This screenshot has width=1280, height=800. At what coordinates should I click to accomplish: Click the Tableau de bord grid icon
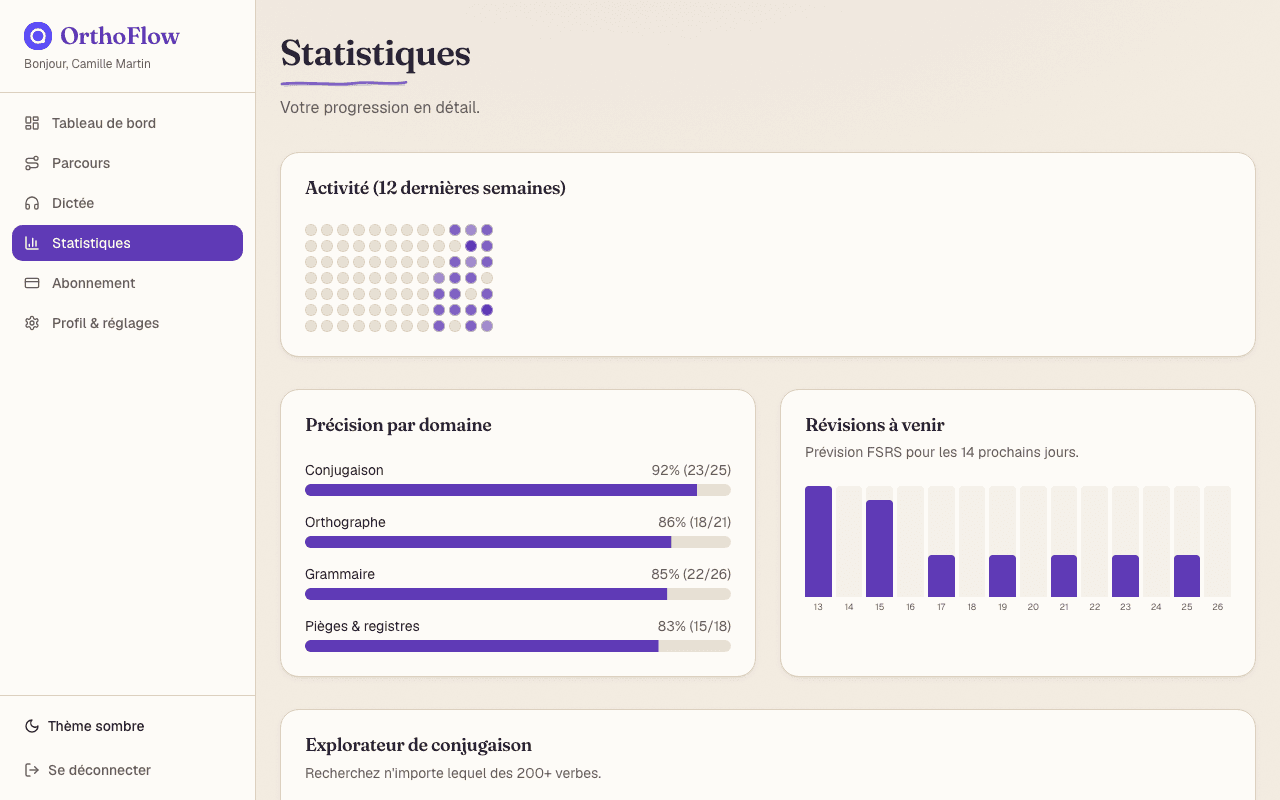[x=32, y=123]
